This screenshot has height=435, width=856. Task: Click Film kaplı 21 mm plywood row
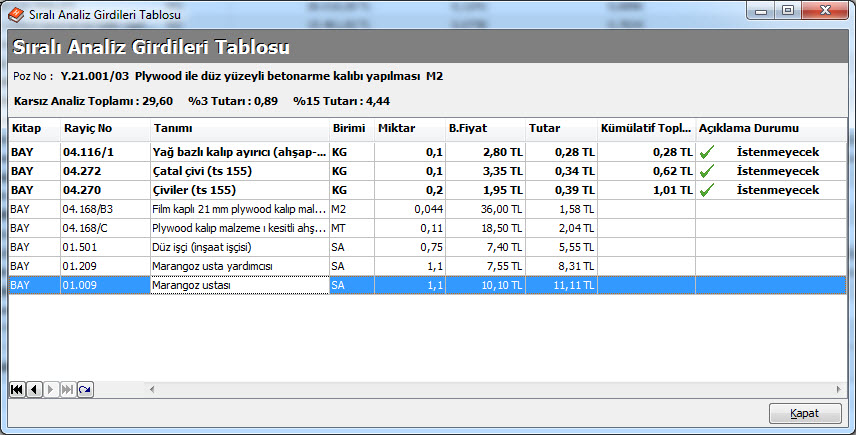(238, 209)
